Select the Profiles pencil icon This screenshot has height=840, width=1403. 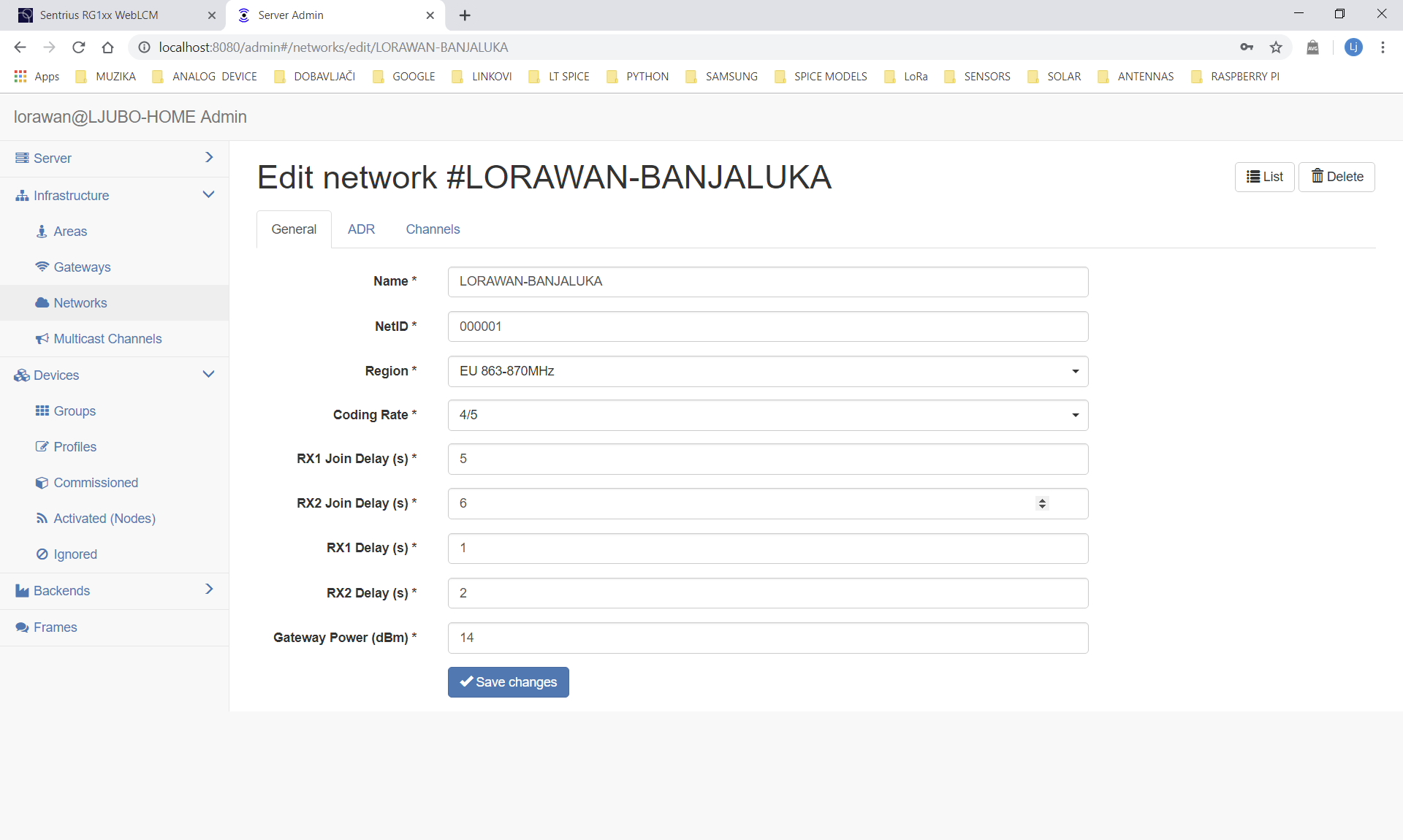[x=42, y=446]
